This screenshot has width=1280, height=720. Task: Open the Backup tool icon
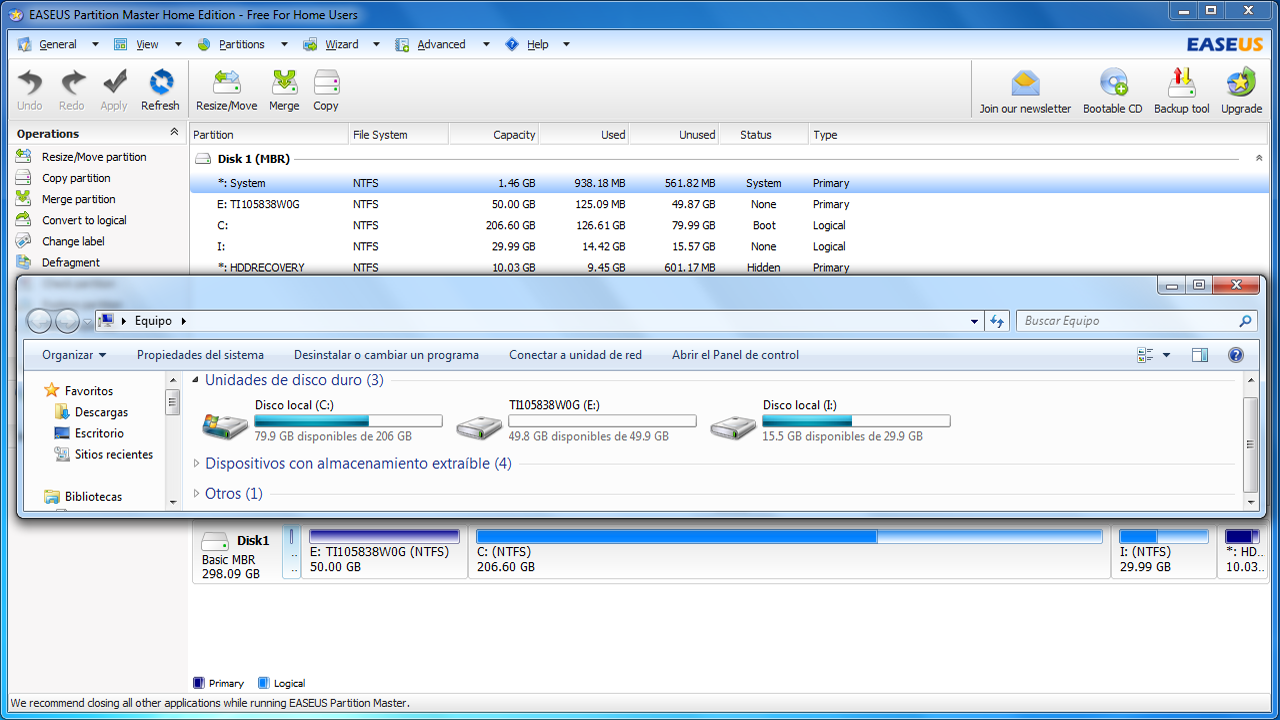[x=1182, y=82]
